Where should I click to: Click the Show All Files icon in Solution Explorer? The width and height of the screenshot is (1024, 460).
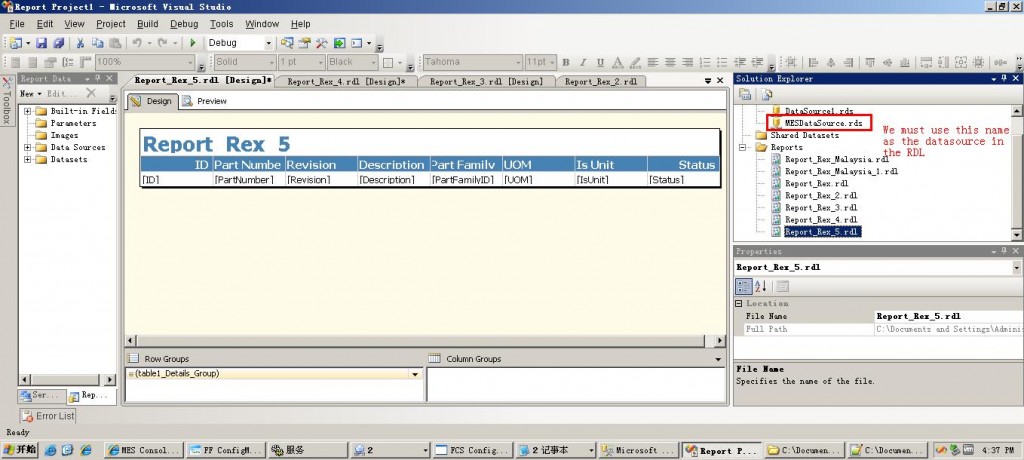tap(766, 95)
